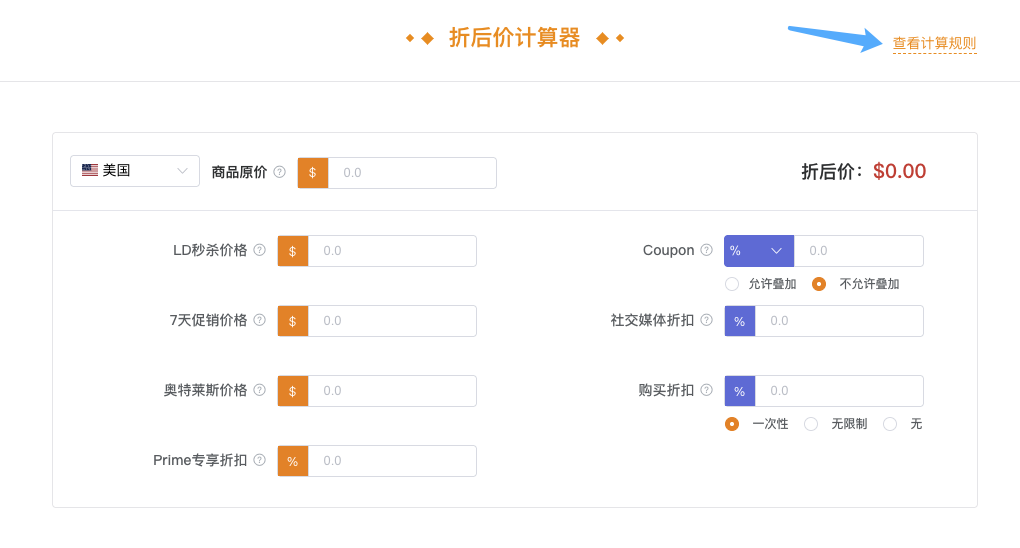Select the 无 purchase discount option
Screen dimensions: 1020x548
[890, 424]
